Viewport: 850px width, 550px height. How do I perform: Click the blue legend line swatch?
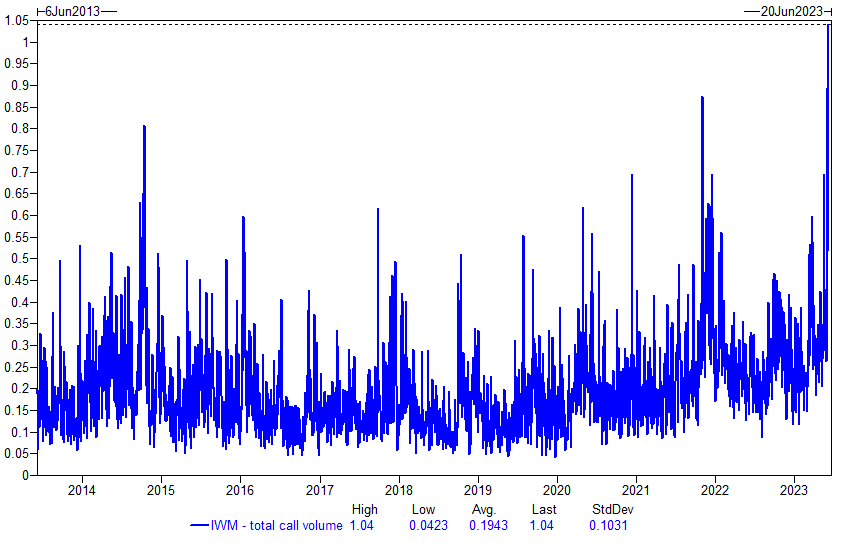pyautogui.click(x=199, y=525)
